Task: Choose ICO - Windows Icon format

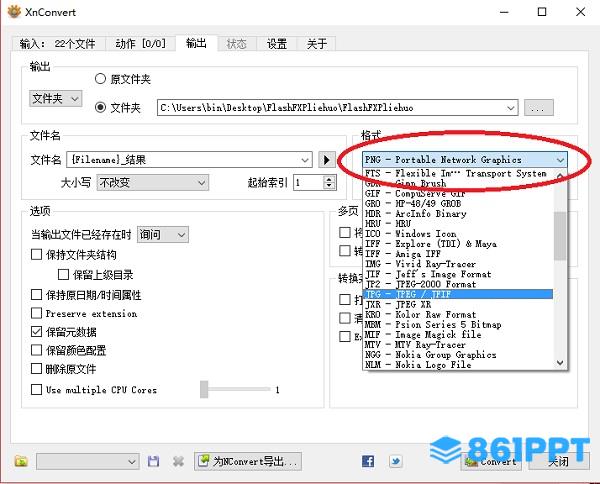Action: 458,233
